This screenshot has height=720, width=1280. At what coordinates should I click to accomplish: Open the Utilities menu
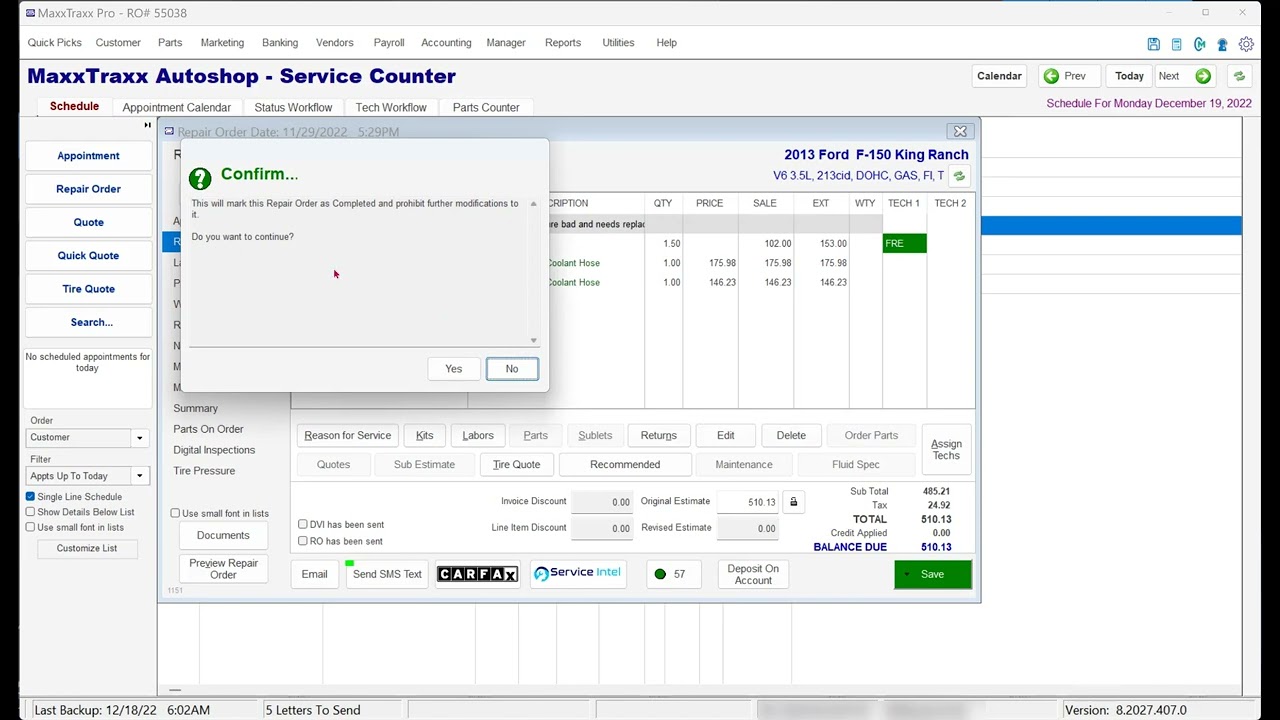point(618,43)
